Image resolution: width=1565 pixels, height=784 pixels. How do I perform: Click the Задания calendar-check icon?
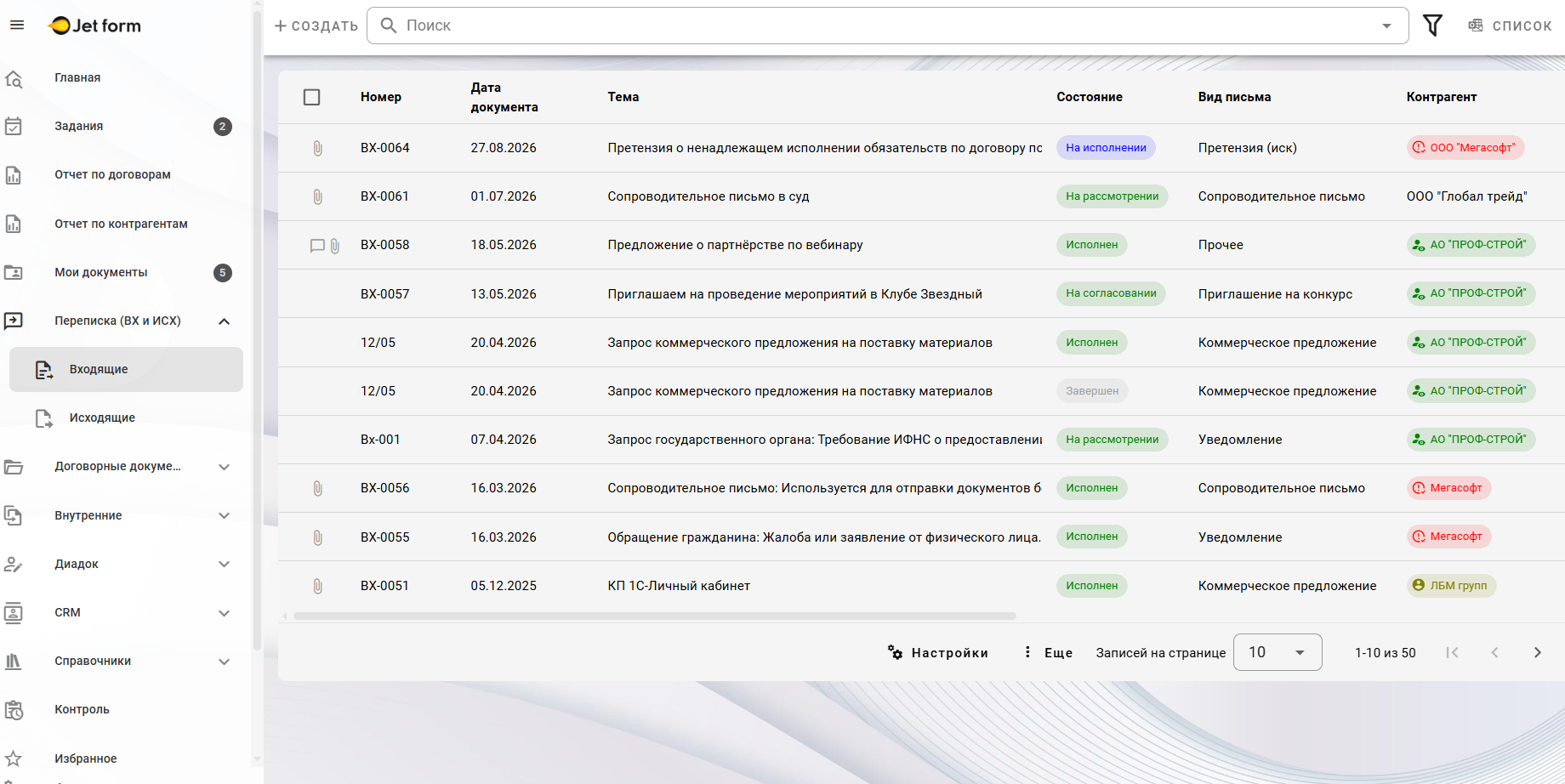(x=14, y=126)
